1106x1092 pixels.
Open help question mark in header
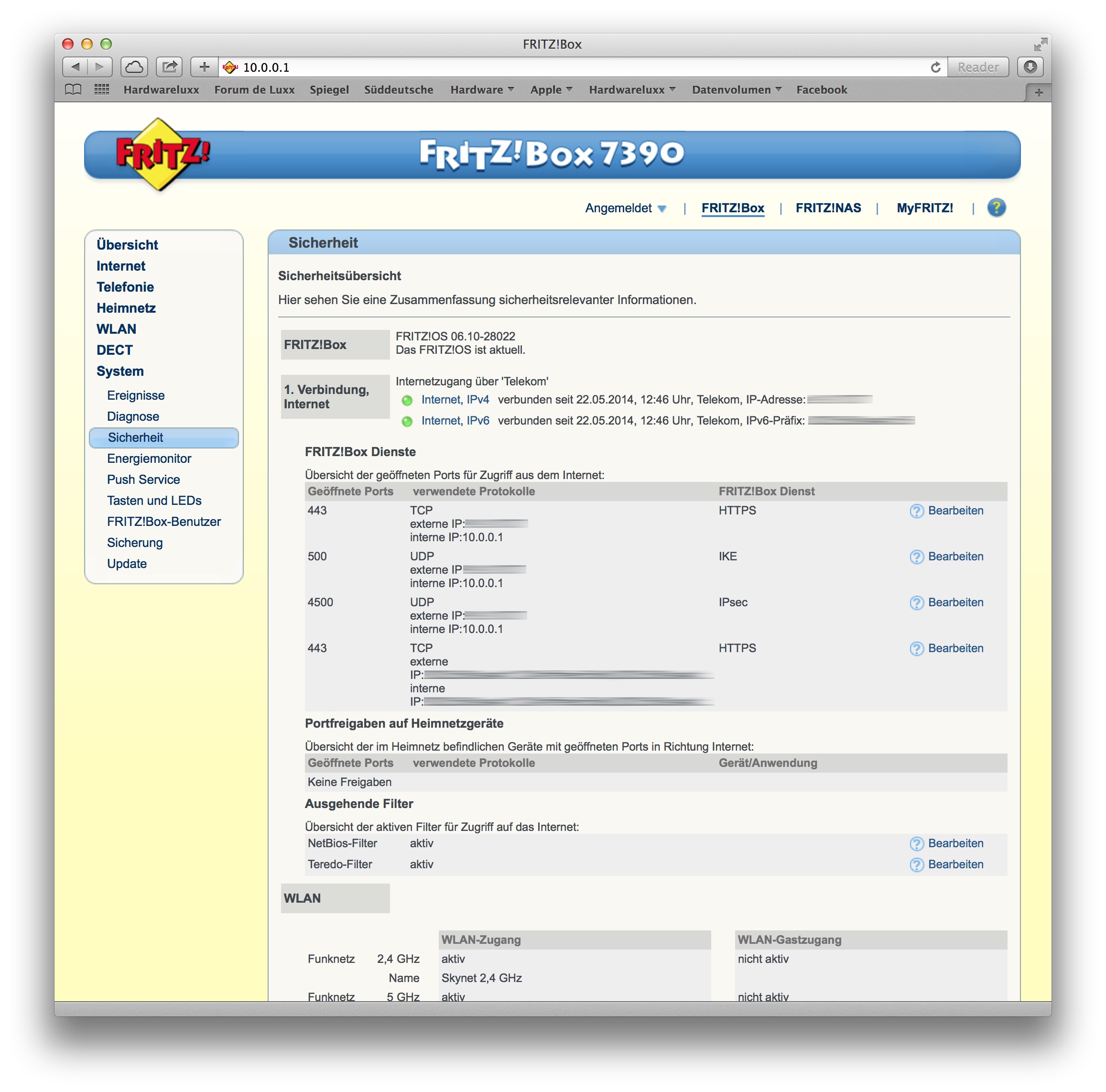(996, 207)
